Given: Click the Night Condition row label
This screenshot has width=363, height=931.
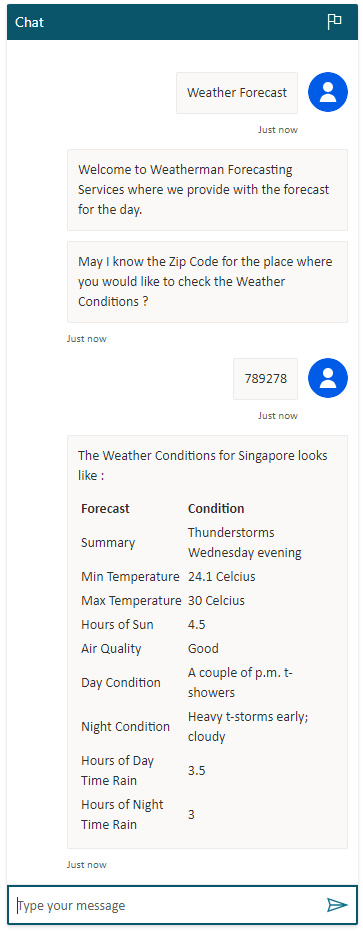Looking at the screenshot, I should tap(125, 727).
